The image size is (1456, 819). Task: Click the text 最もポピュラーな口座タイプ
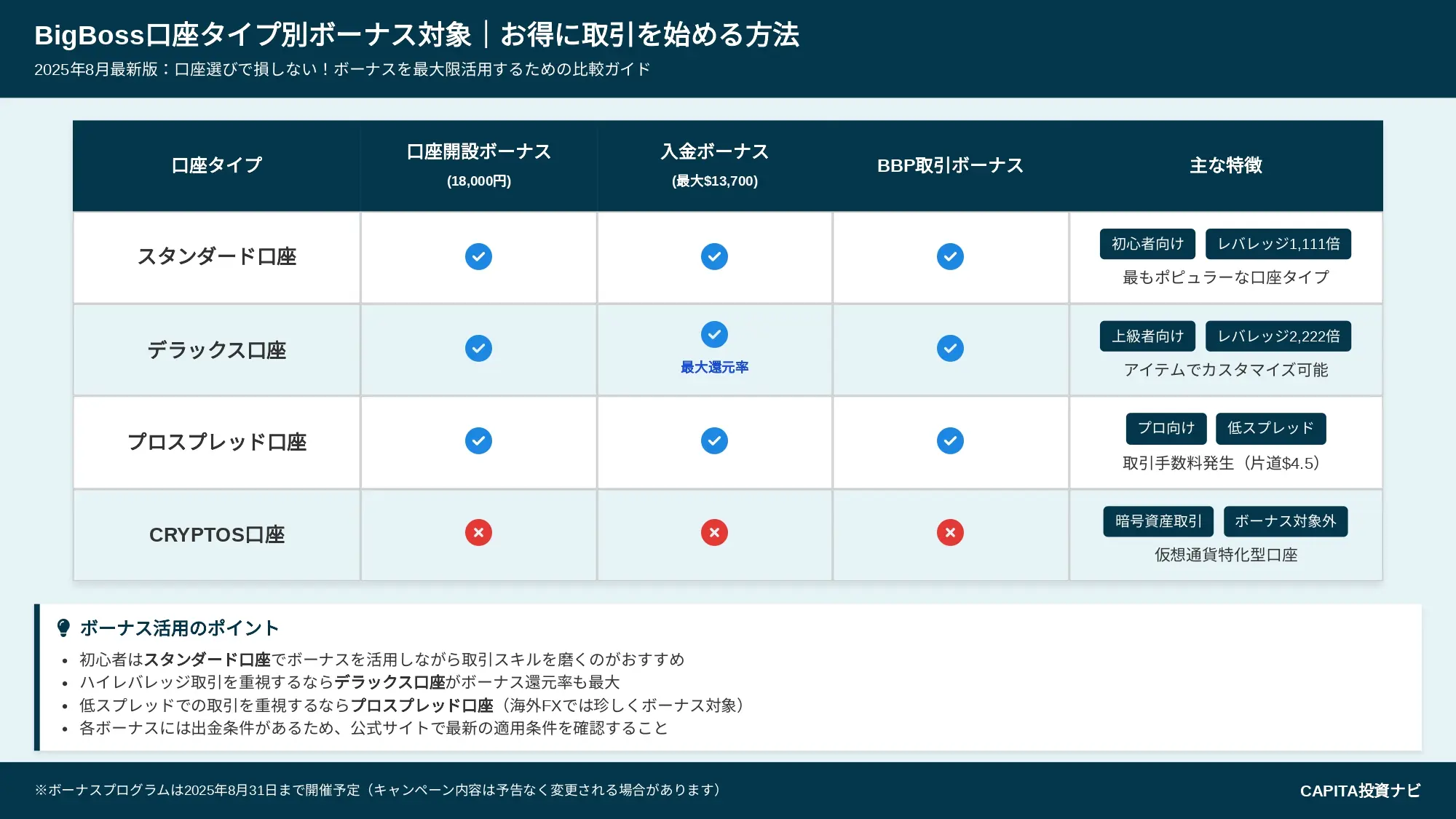point(1226,277)
